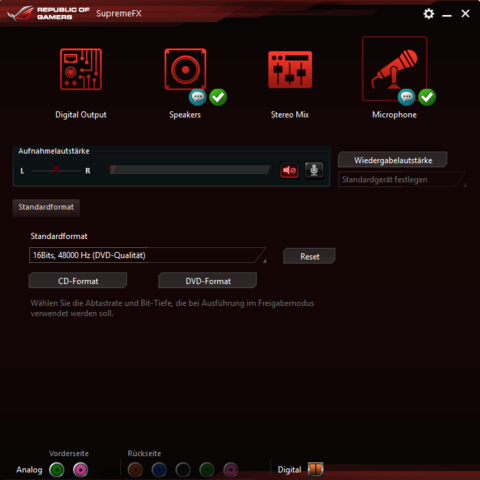
Task: Click the Reset button
Action: (x=309, y=256)
